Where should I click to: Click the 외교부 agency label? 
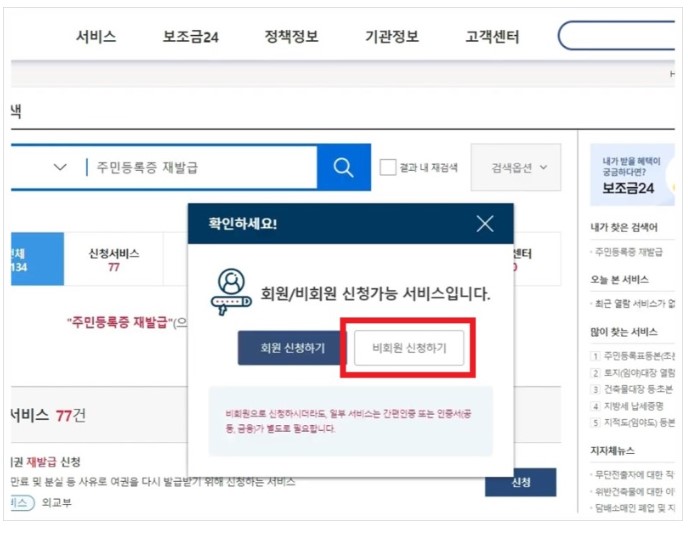pyautogui.click(x=57, y=503)
